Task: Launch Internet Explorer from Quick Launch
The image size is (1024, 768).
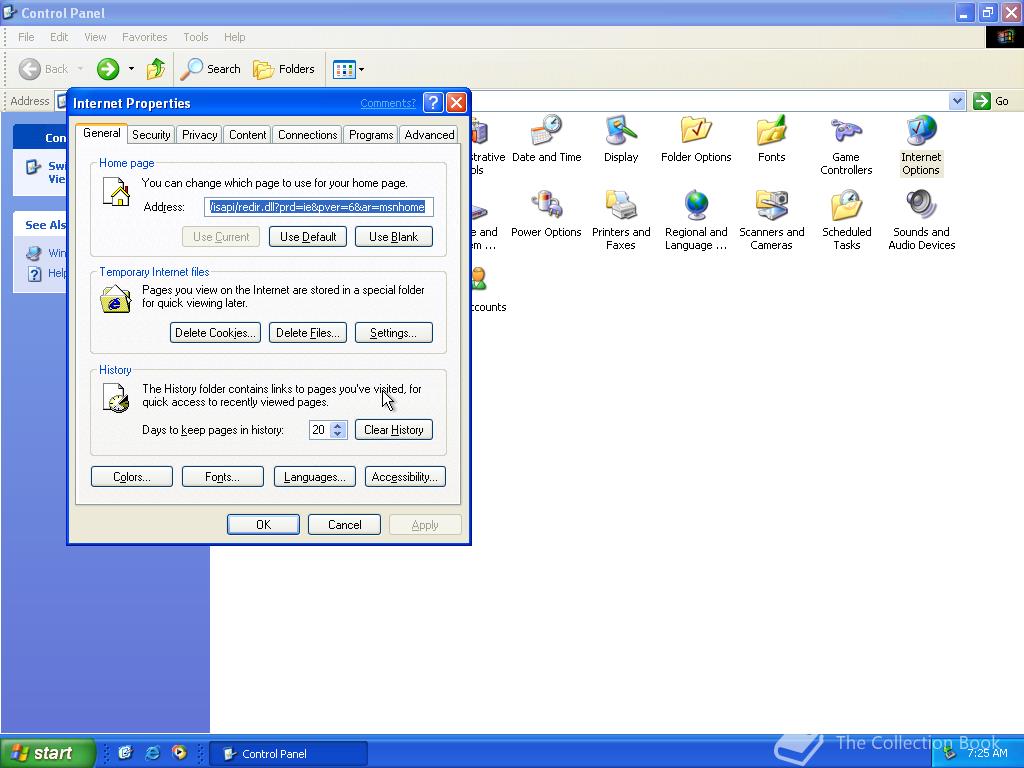Action: tap(152, 753)
